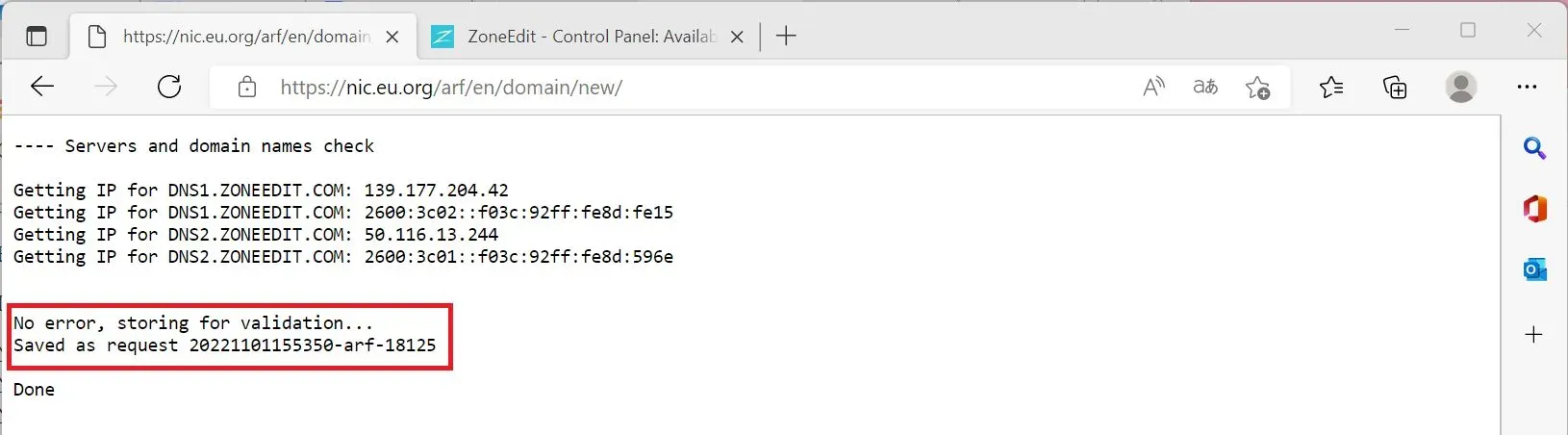Add a site to the sidebar
This screenshot has height=435, width=1568.
[x=1534, y=335]
